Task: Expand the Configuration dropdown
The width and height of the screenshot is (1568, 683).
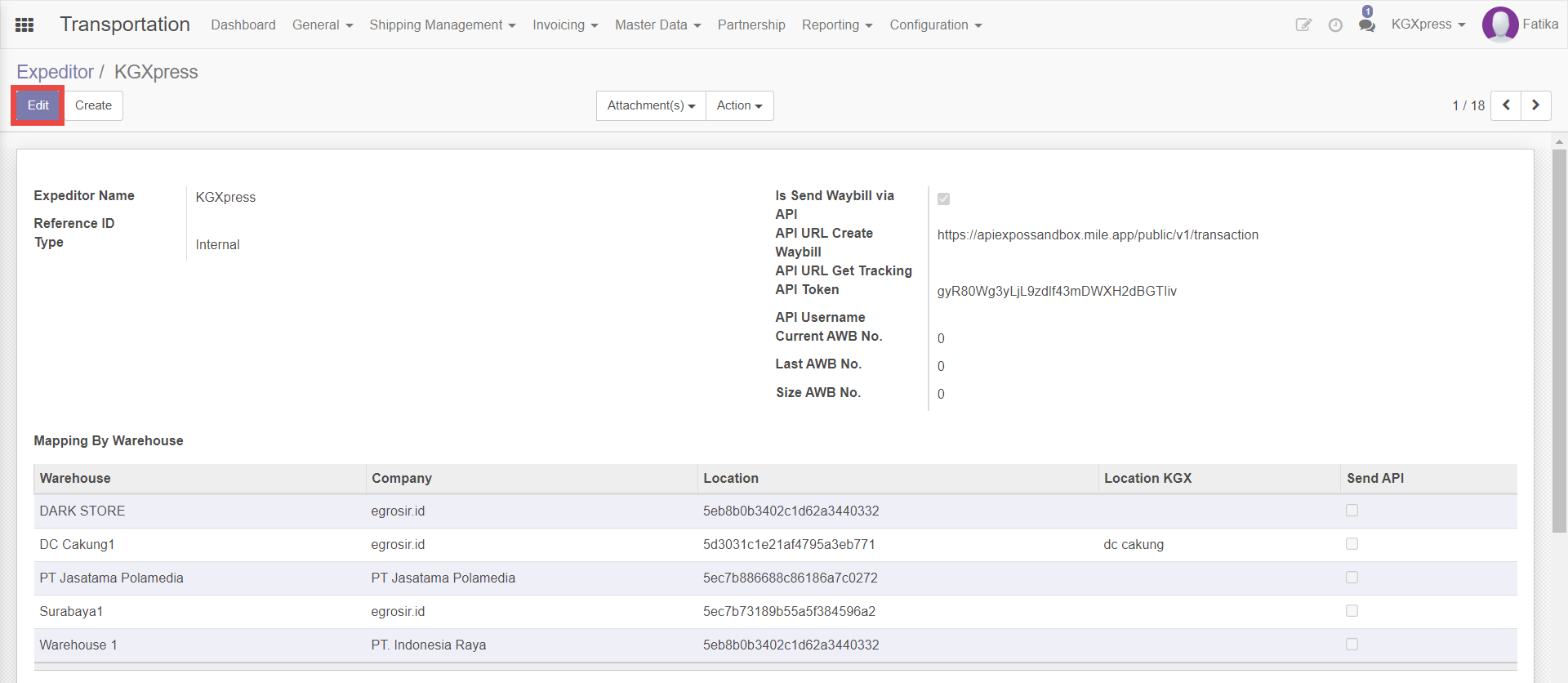Action: tap(936, 25)
